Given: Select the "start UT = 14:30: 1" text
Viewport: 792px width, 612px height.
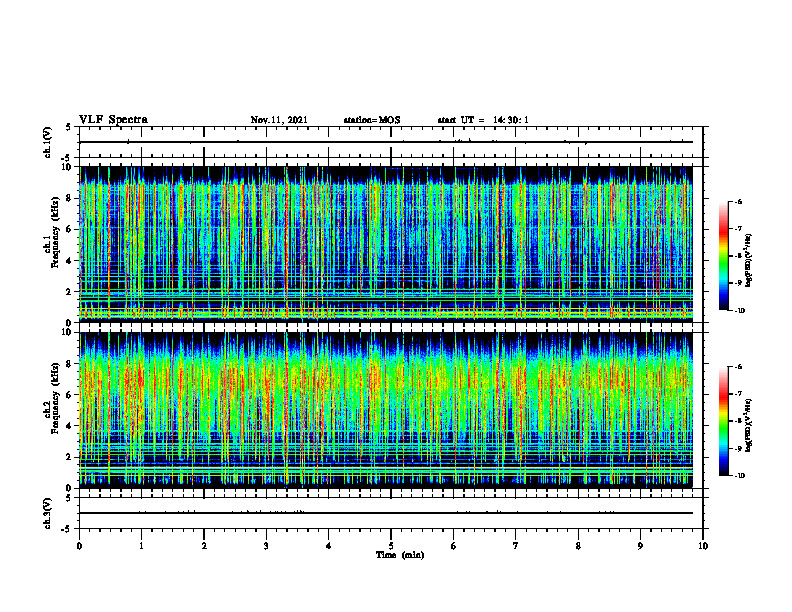Looking at the screenshot, I should [x=483, y=120].
